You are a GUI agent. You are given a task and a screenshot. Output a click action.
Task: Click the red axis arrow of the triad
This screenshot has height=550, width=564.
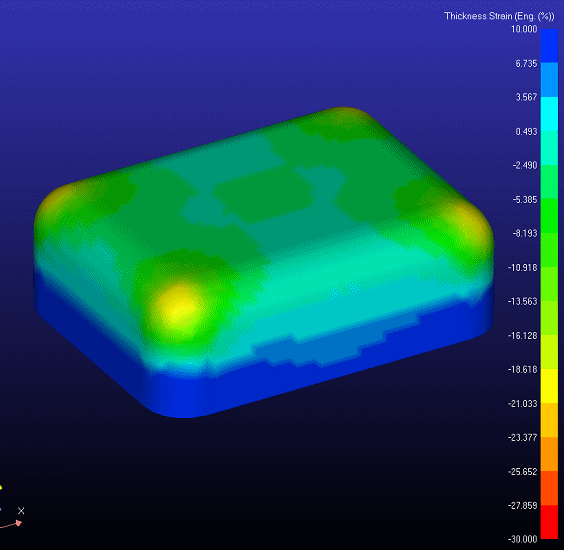pos(12,524)
